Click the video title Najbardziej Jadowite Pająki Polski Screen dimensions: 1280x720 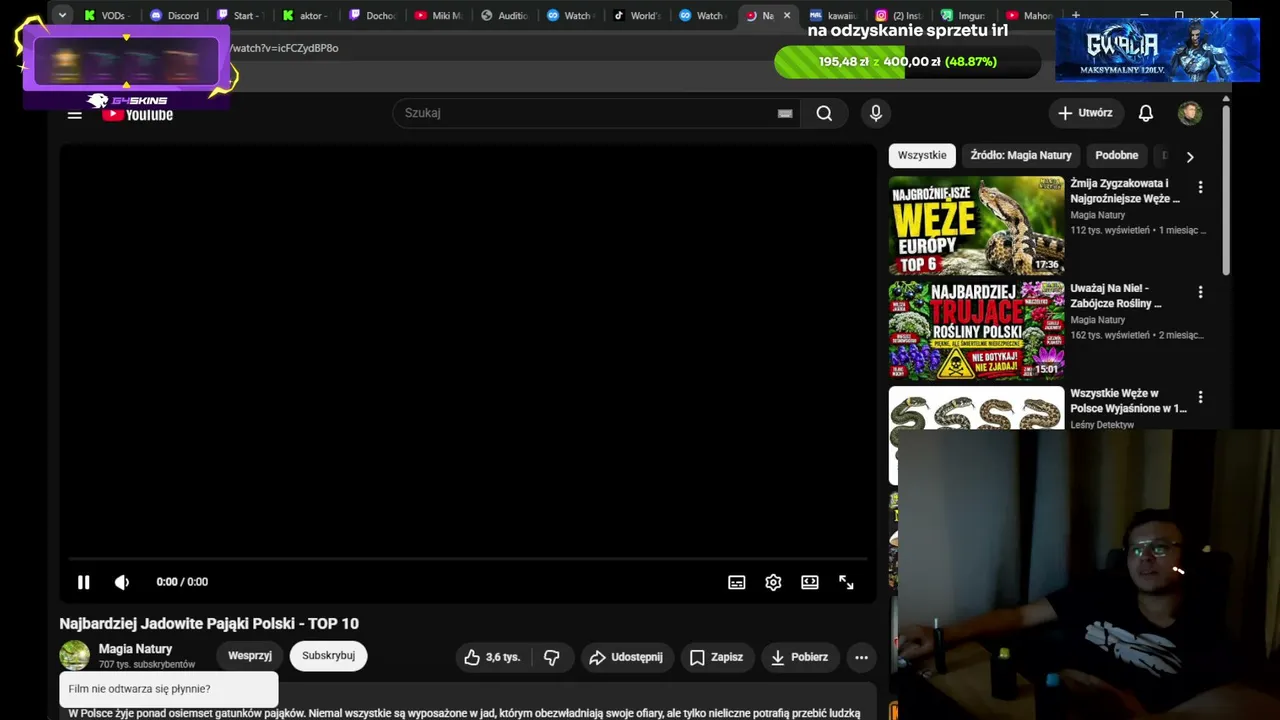(209, 624)
